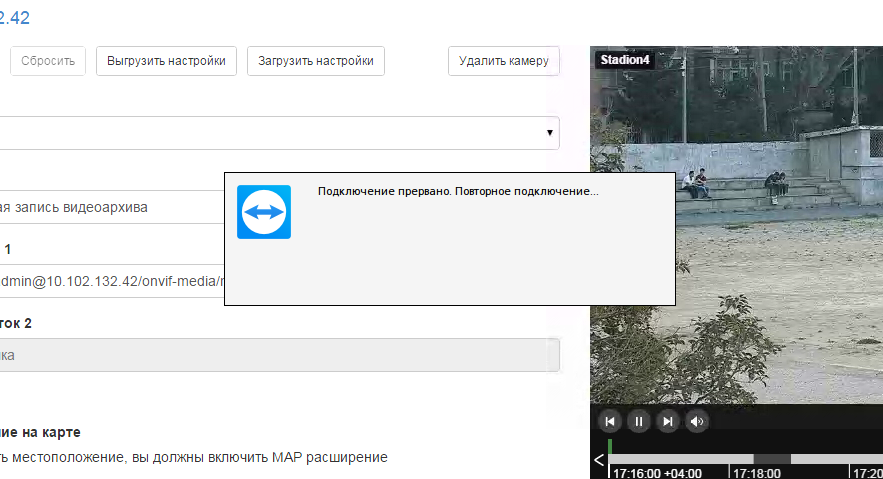The image size is (883, 479).
Task: Click Удалить камеру button
Action: pyautogui.click(x=503, y=61)
